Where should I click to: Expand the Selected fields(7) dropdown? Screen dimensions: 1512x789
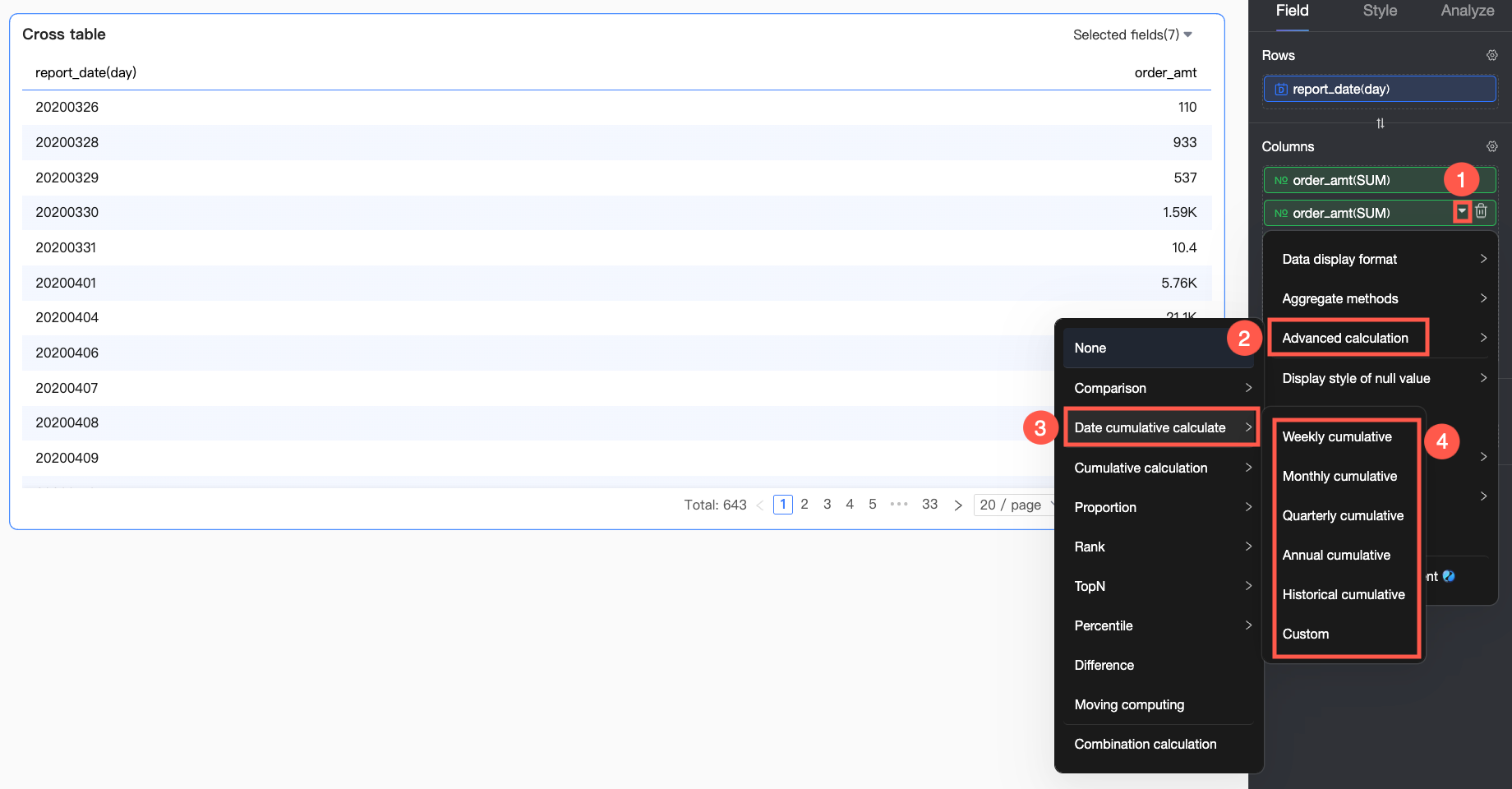(x=1132, y=35)
